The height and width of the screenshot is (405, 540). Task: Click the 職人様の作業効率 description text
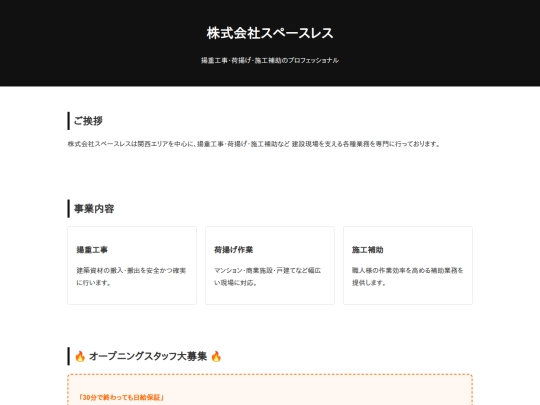click(x=407, y=277)
